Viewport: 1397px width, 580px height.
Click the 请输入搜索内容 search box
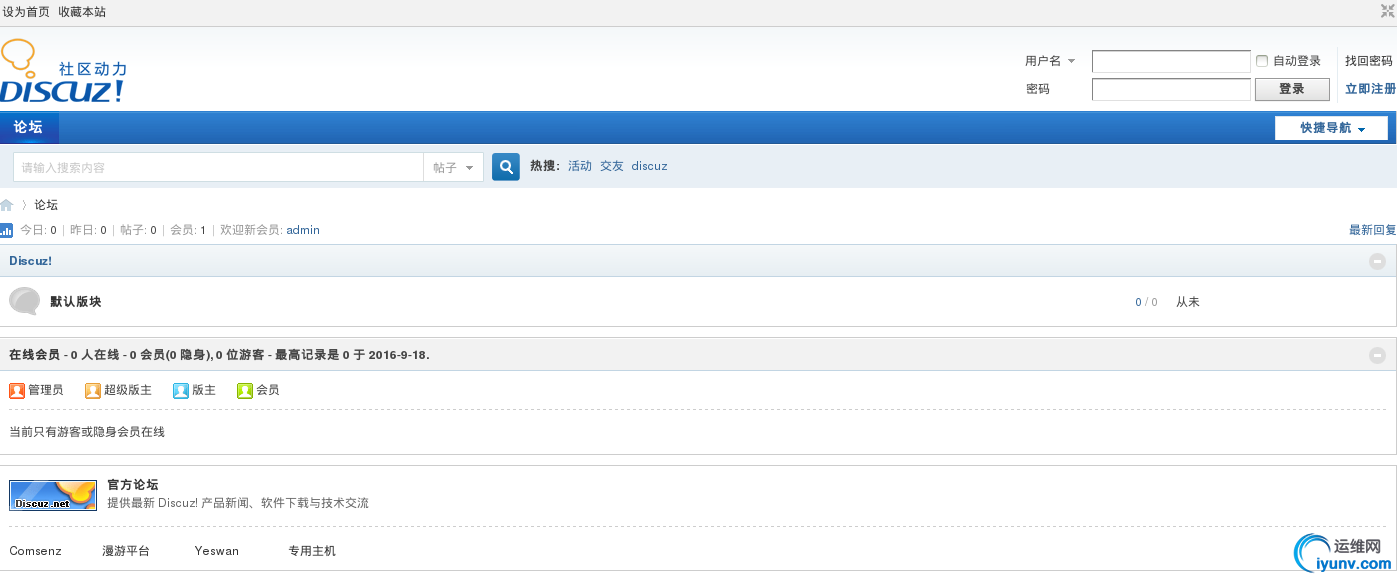pyautogui.click(x=218, y=167)
